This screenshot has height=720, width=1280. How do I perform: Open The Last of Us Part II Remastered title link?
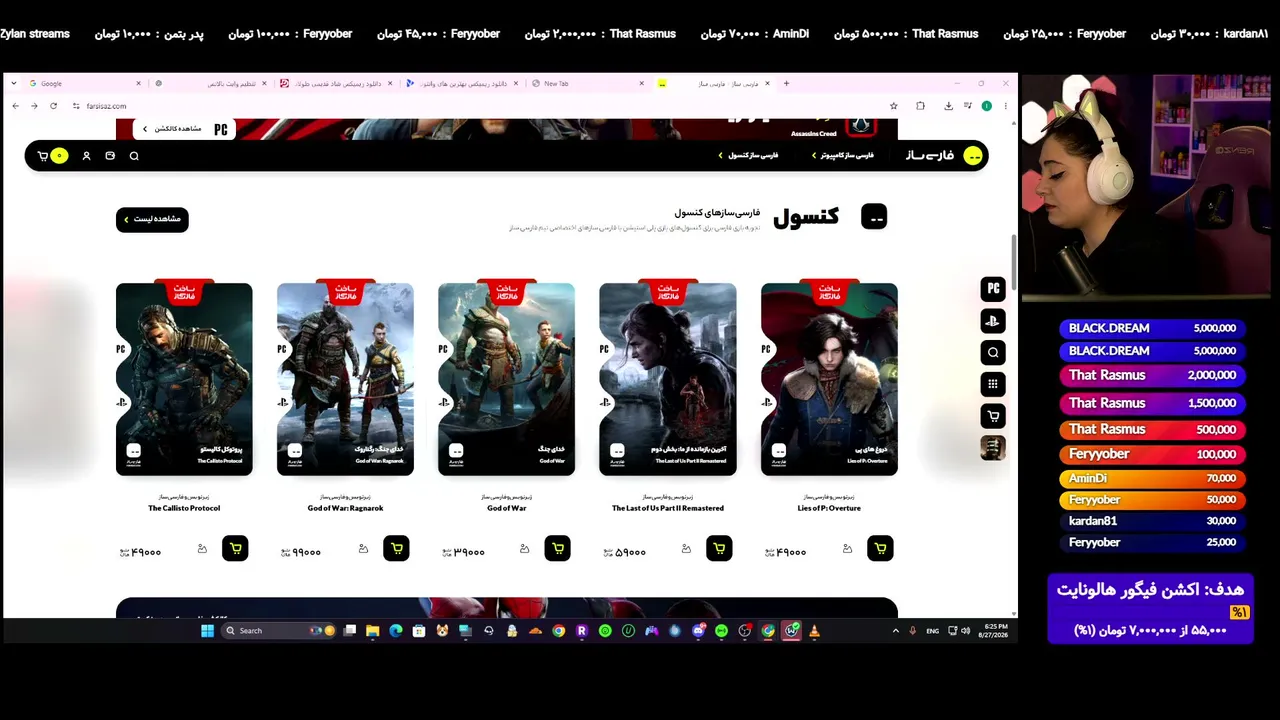coord(668,508)
